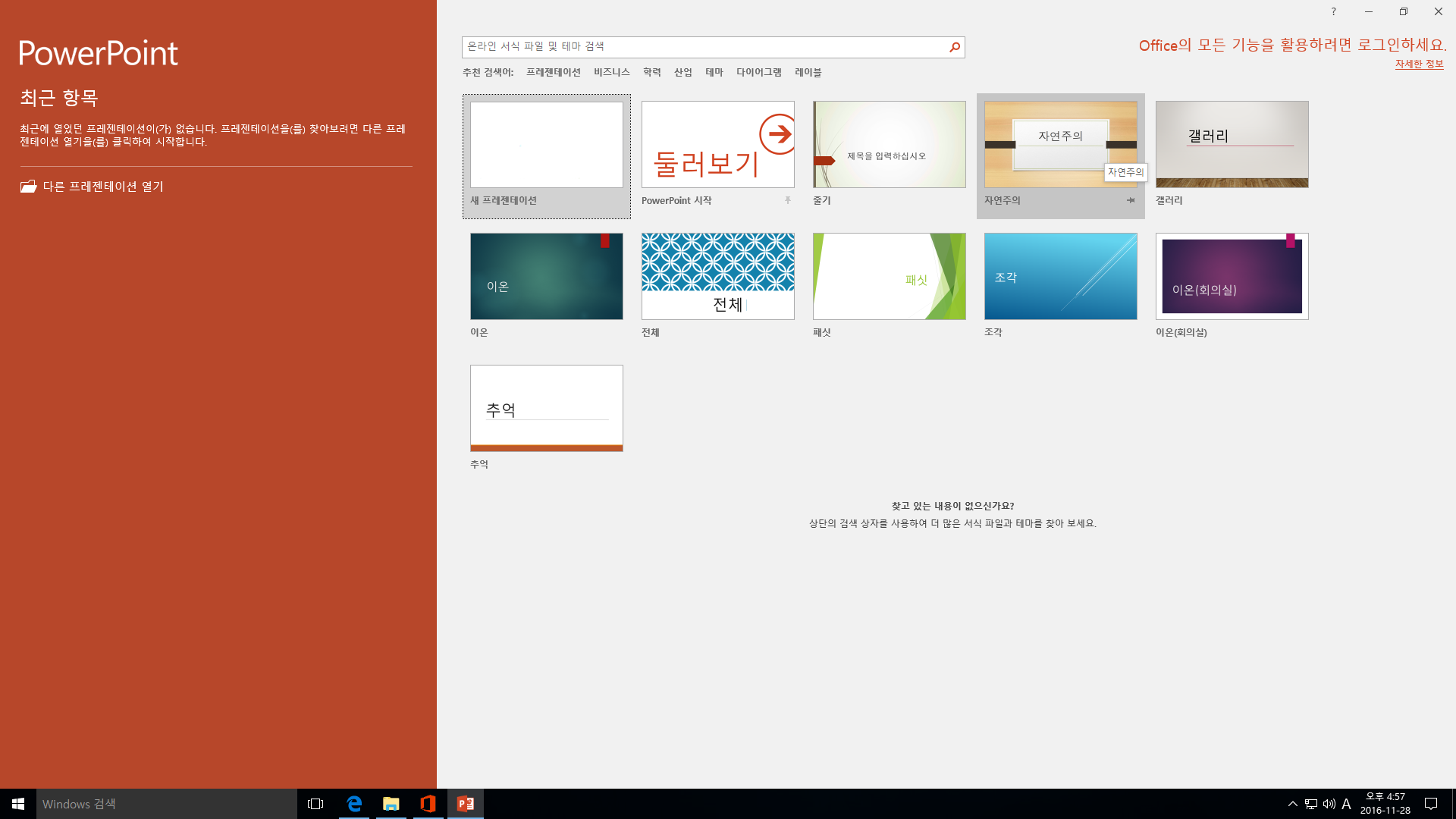Image resolution: width=1456 pixels, height=819 pixels.
Task: Choose the 자연주의 template thumbnail
Action: click(1061, 145)
